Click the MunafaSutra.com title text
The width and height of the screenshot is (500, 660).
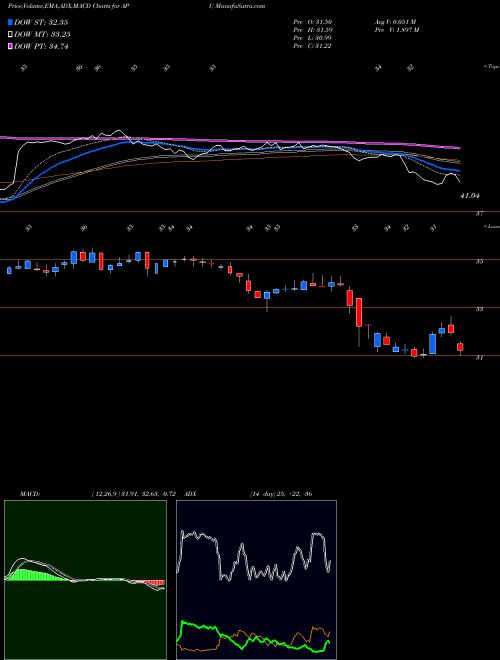point(239,6)
